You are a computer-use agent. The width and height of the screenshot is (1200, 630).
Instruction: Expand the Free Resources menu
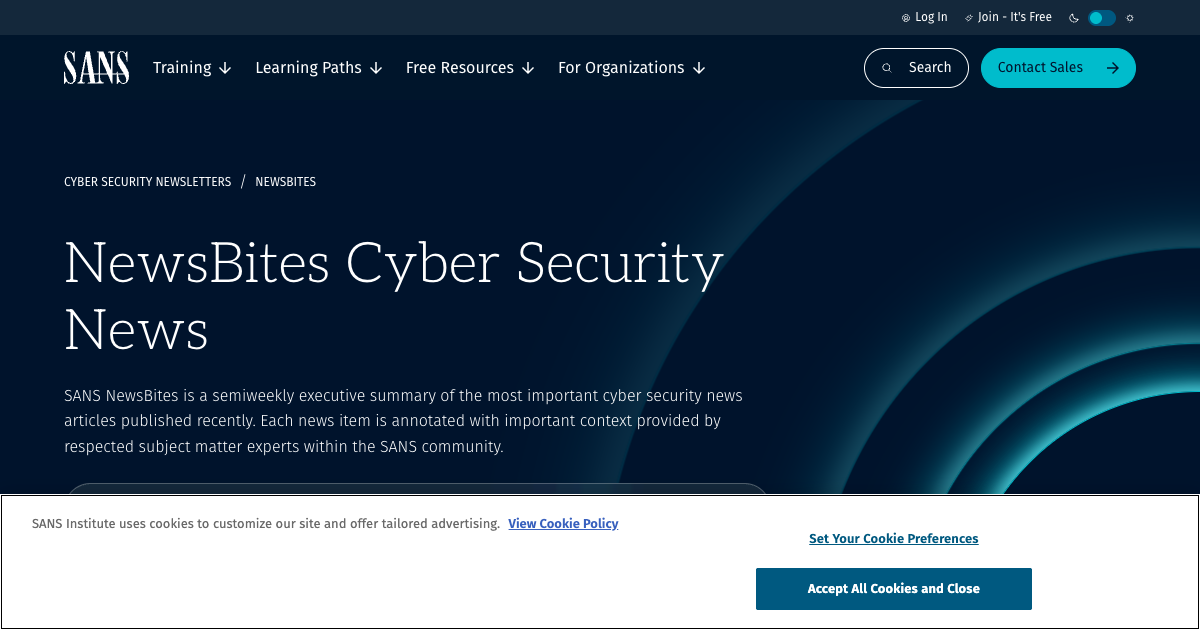(x=470, y=68)
